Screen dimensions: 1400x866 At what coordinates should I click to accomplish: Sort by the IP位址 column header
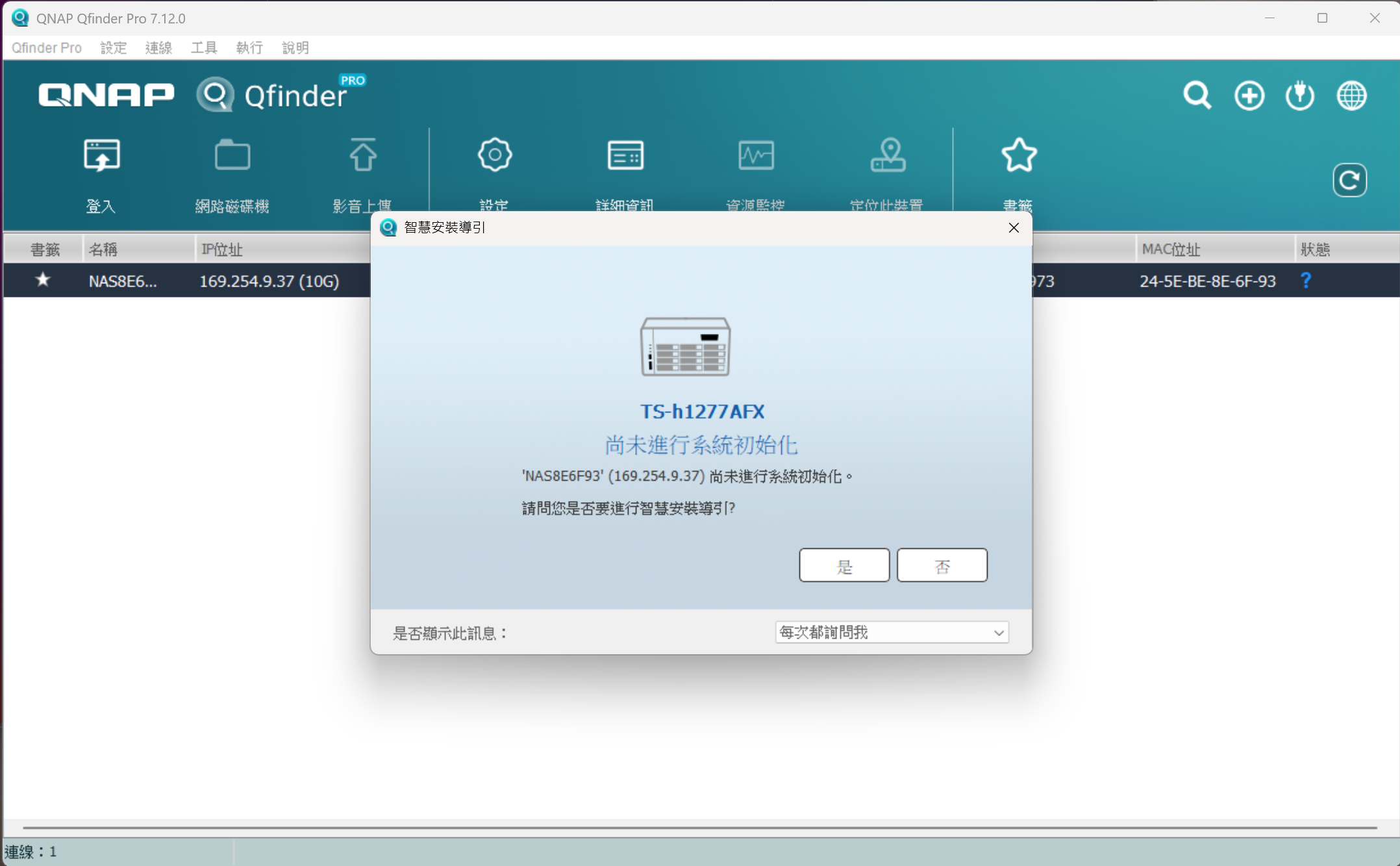pos(283,249)
